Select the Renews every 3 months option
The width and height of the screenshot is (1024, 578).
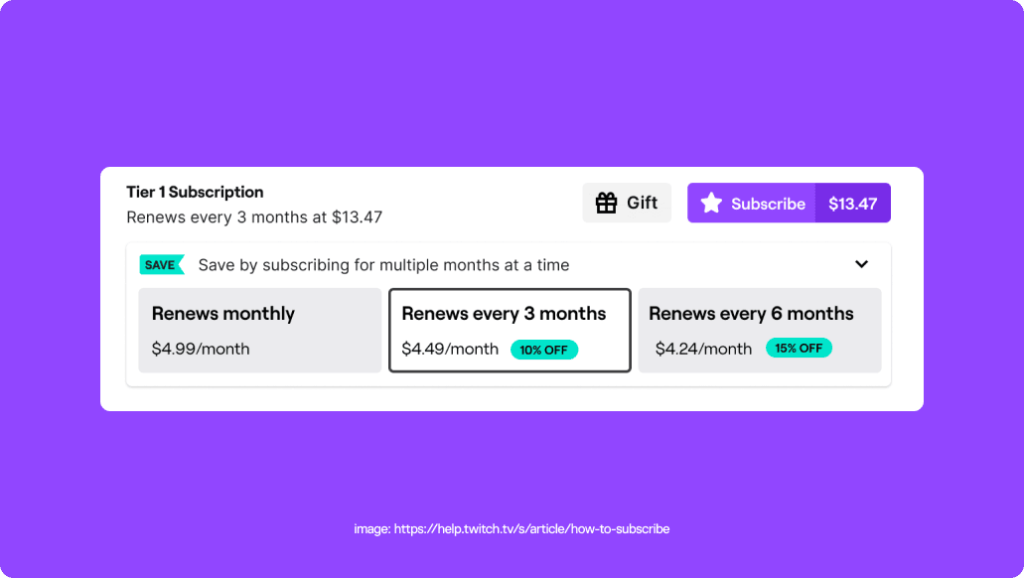[509, 330]
